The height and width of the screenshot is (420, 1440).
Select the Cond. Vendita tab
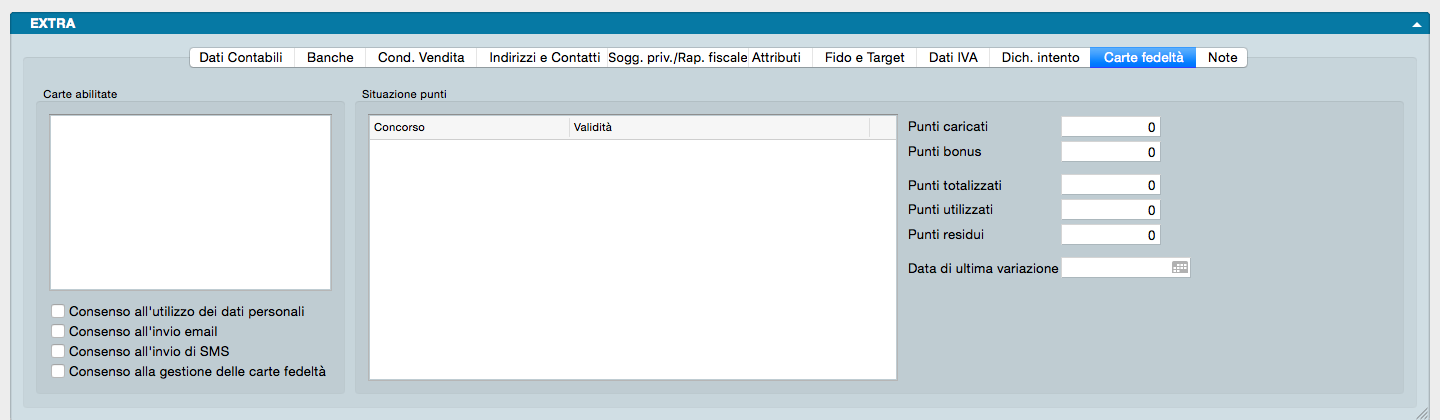421,58
